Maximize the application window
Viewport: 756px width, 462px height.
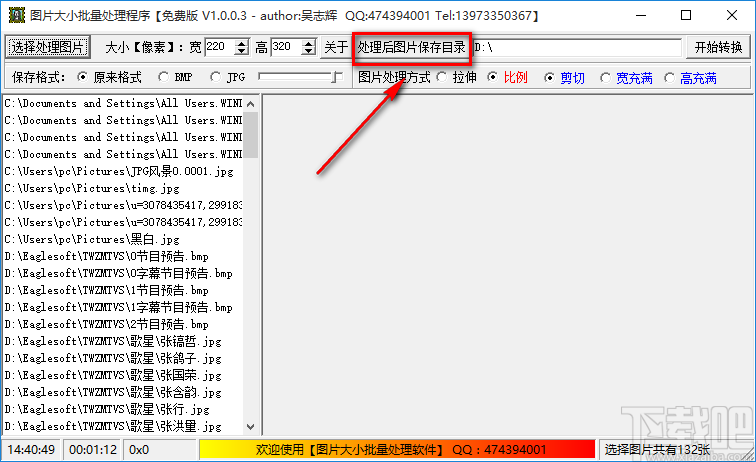tap(686, 15)
